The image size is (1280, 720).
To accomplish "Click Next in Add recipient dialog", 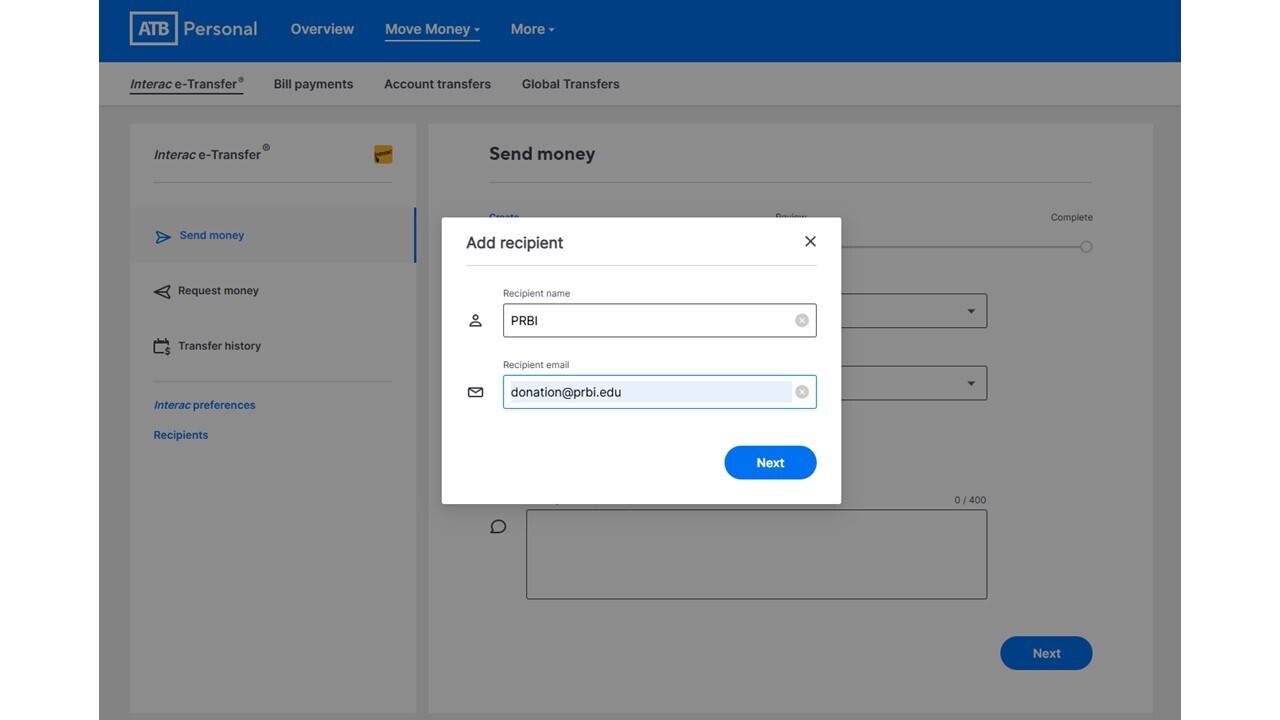I will coord(770,463).
